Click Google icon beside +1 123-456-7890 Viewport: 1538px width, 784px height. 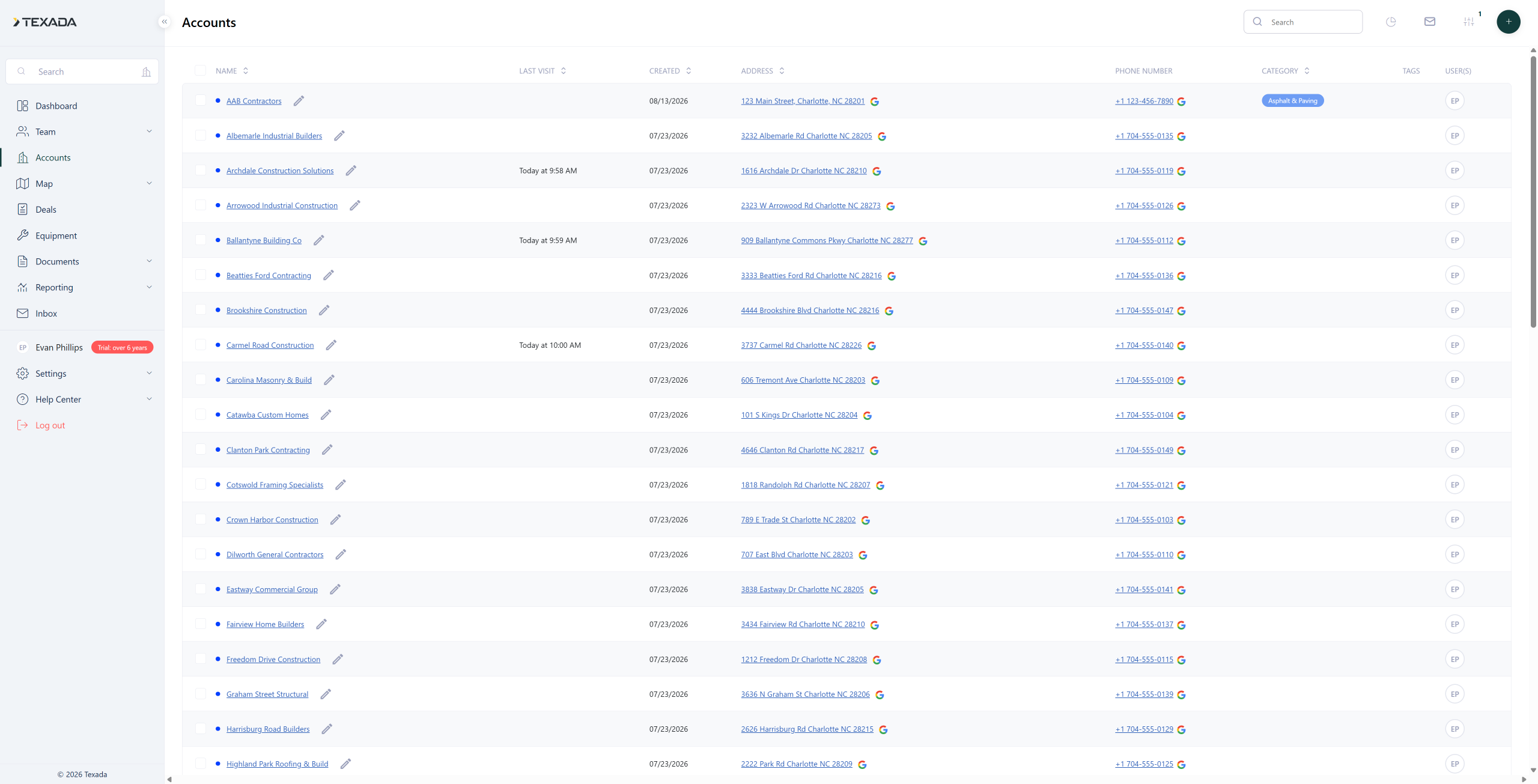click(1181, 102)
